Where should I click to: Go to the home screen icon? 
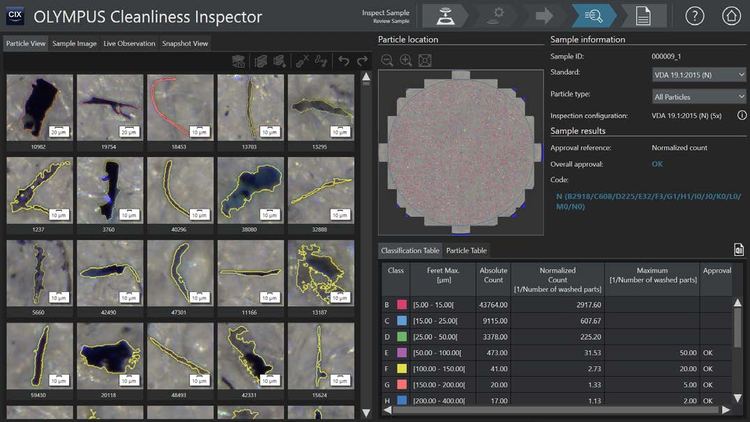[729, 16]
